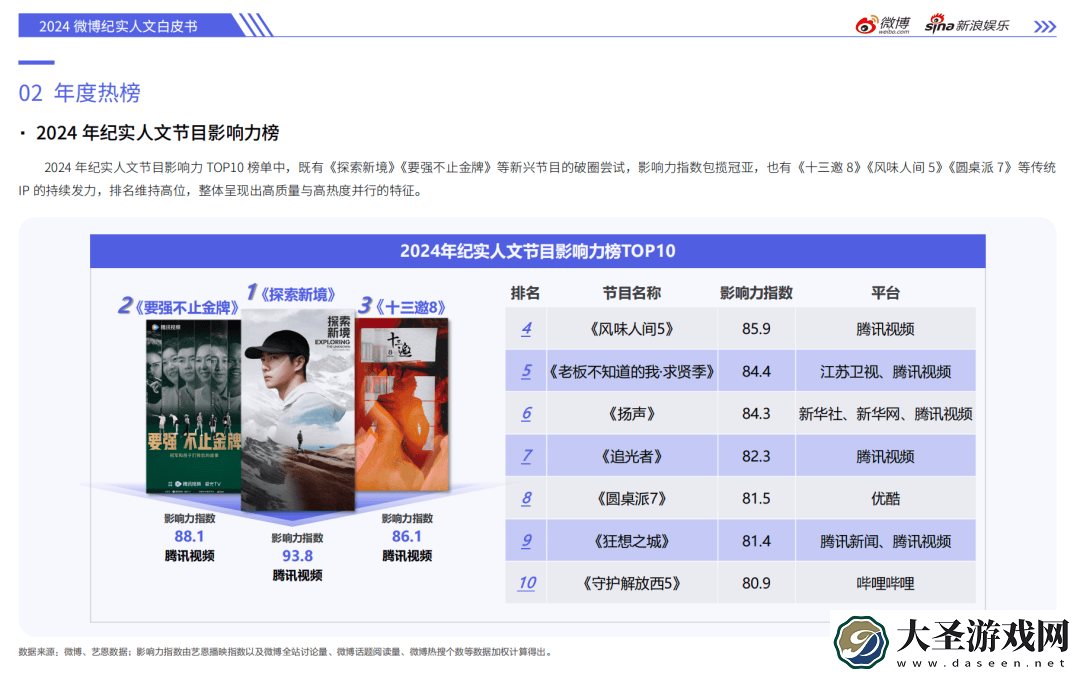Click the 84.3 index value
1080x675 pixels.
point(756,413)
